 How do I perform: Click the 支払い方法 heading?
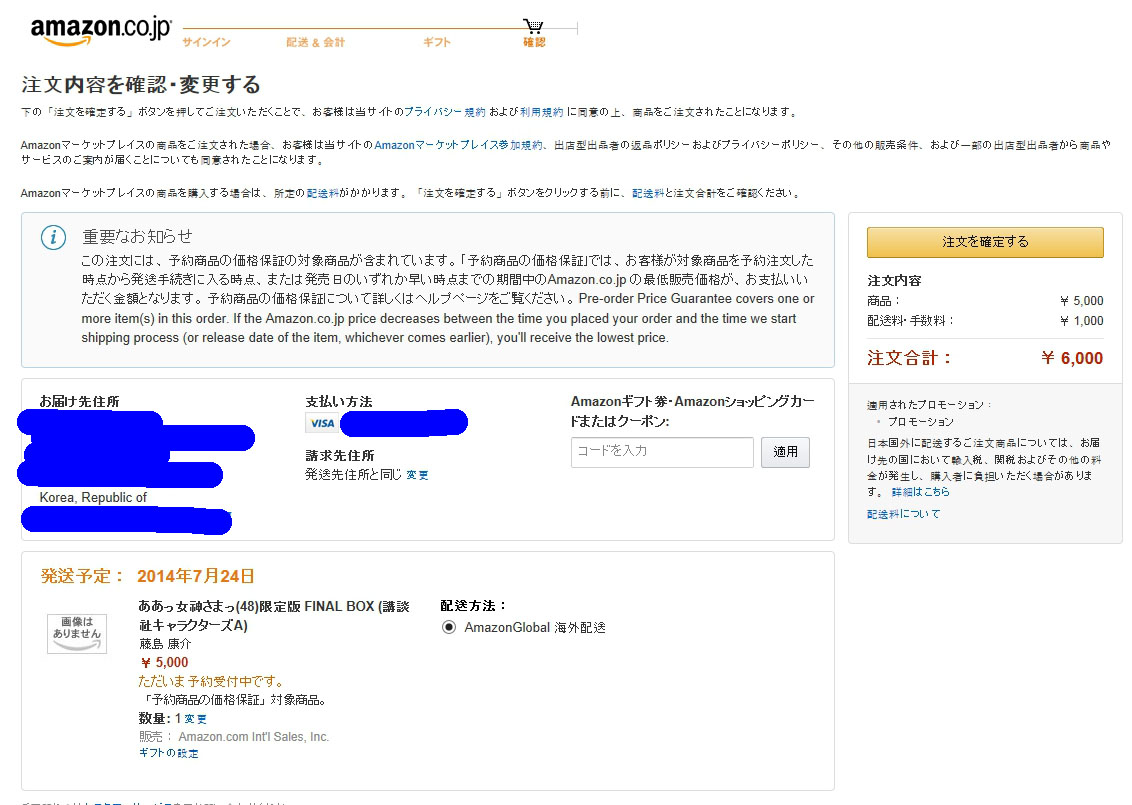pos(339,401)
